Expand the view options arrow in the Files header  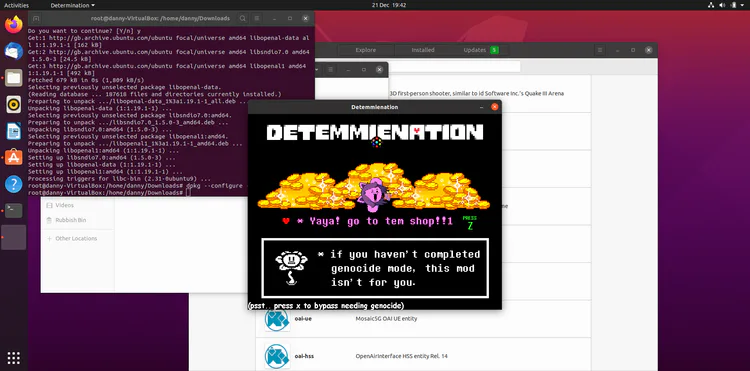click(317, 69)
